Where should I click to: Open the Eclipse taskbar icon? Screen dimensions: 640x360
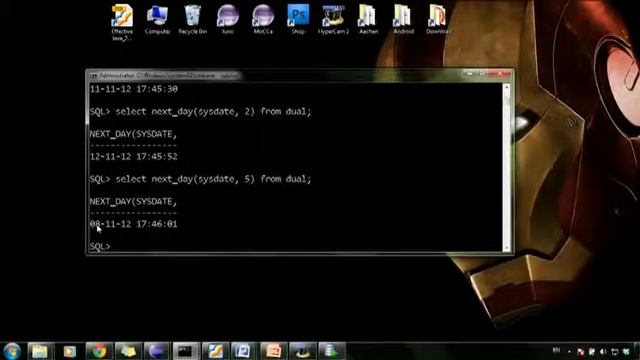[x=157, y=351]
